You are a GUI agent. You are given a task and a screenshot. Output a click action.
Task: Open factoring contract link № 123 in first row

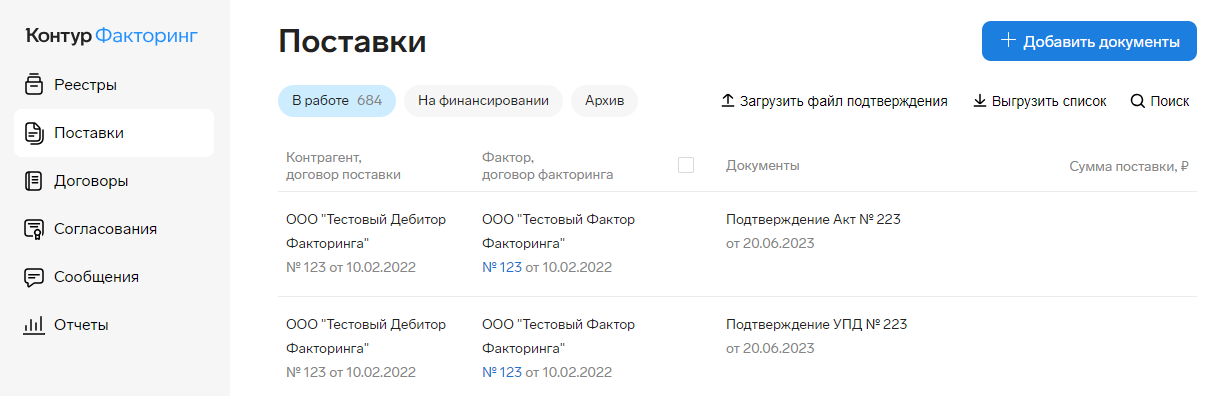click(x=502, y=267)
